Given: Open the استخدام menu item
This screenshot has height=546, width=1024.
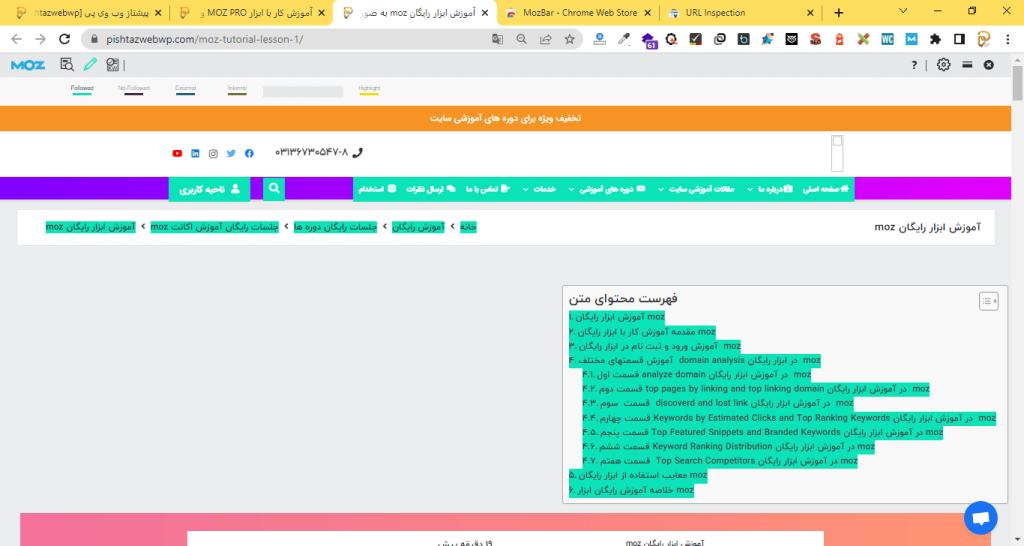Looking at the screenshot, I should click(377, 189).
